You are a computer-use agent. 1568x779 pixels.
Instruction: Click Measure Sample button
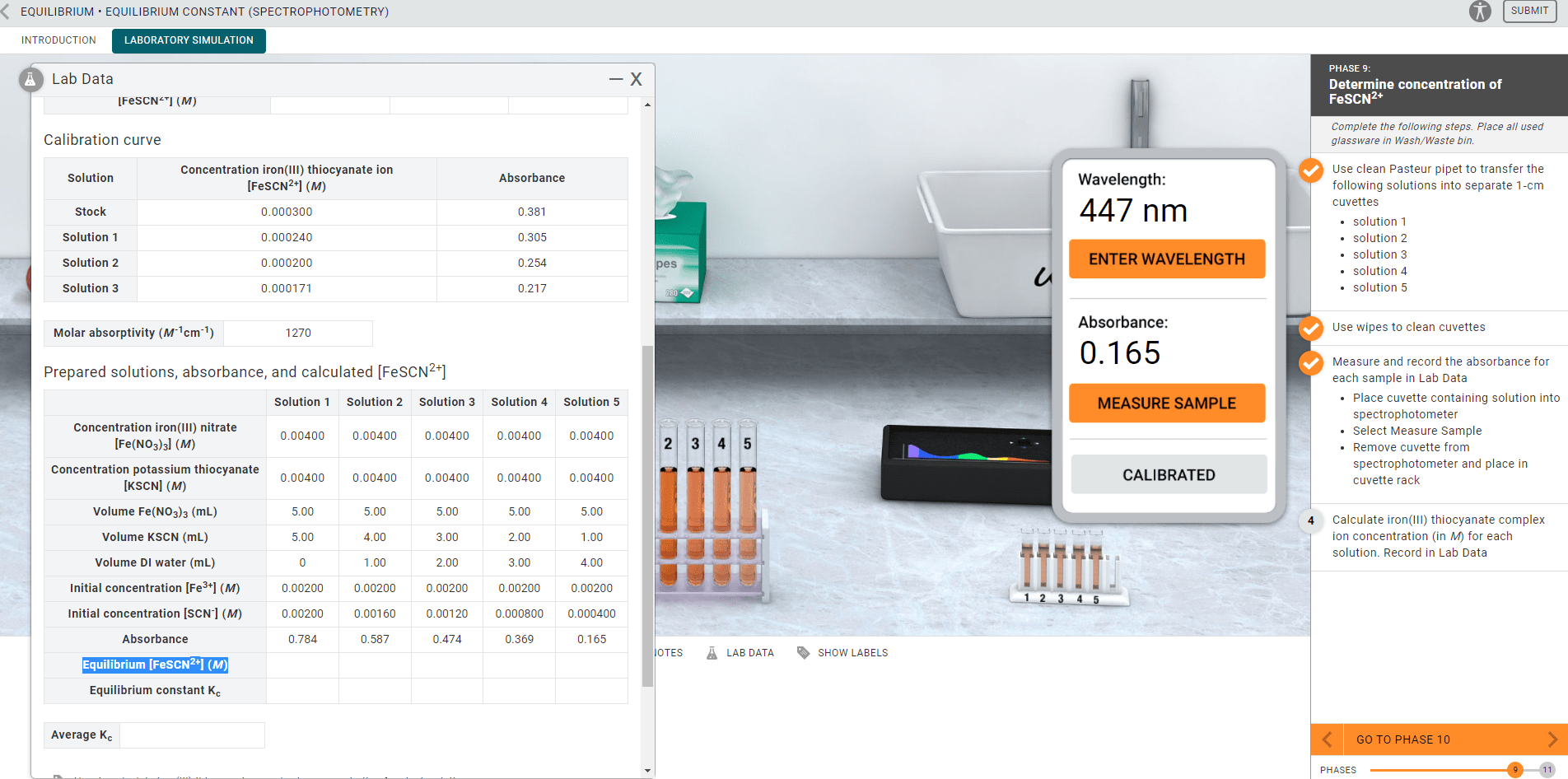1167,403
